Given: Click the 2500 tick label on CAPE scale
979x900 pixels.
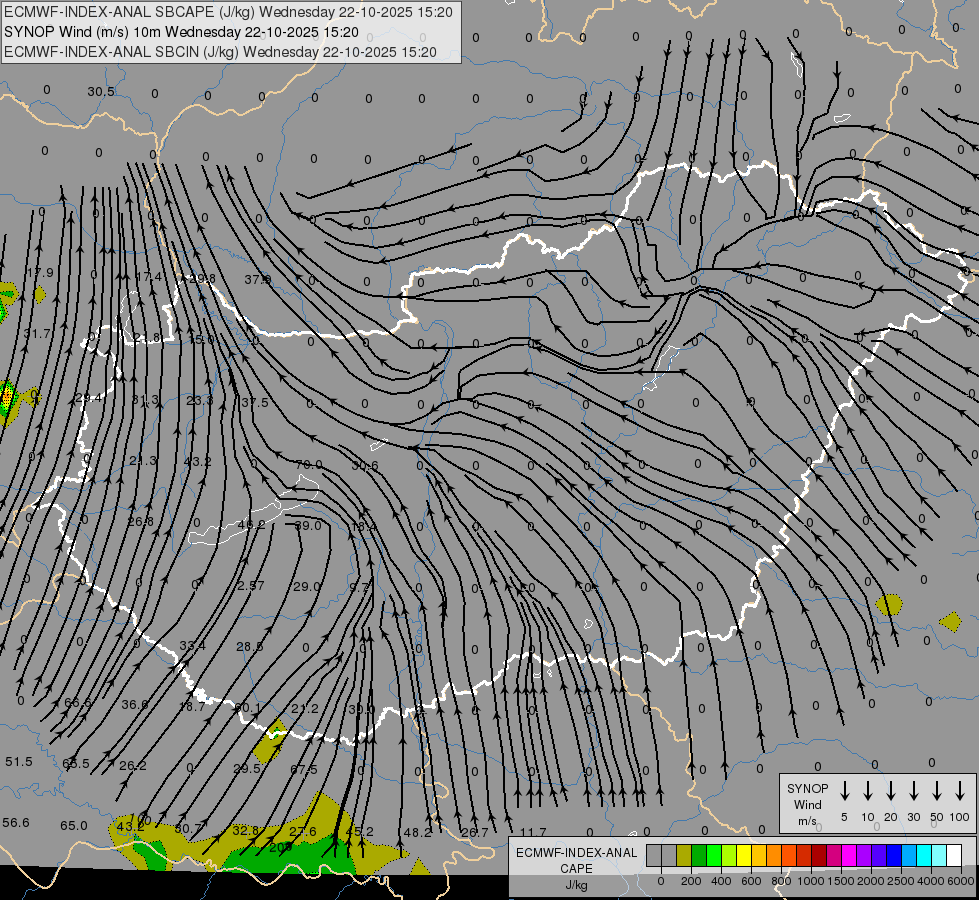Looking at the screenshot, I should click(x=901, y=881).
